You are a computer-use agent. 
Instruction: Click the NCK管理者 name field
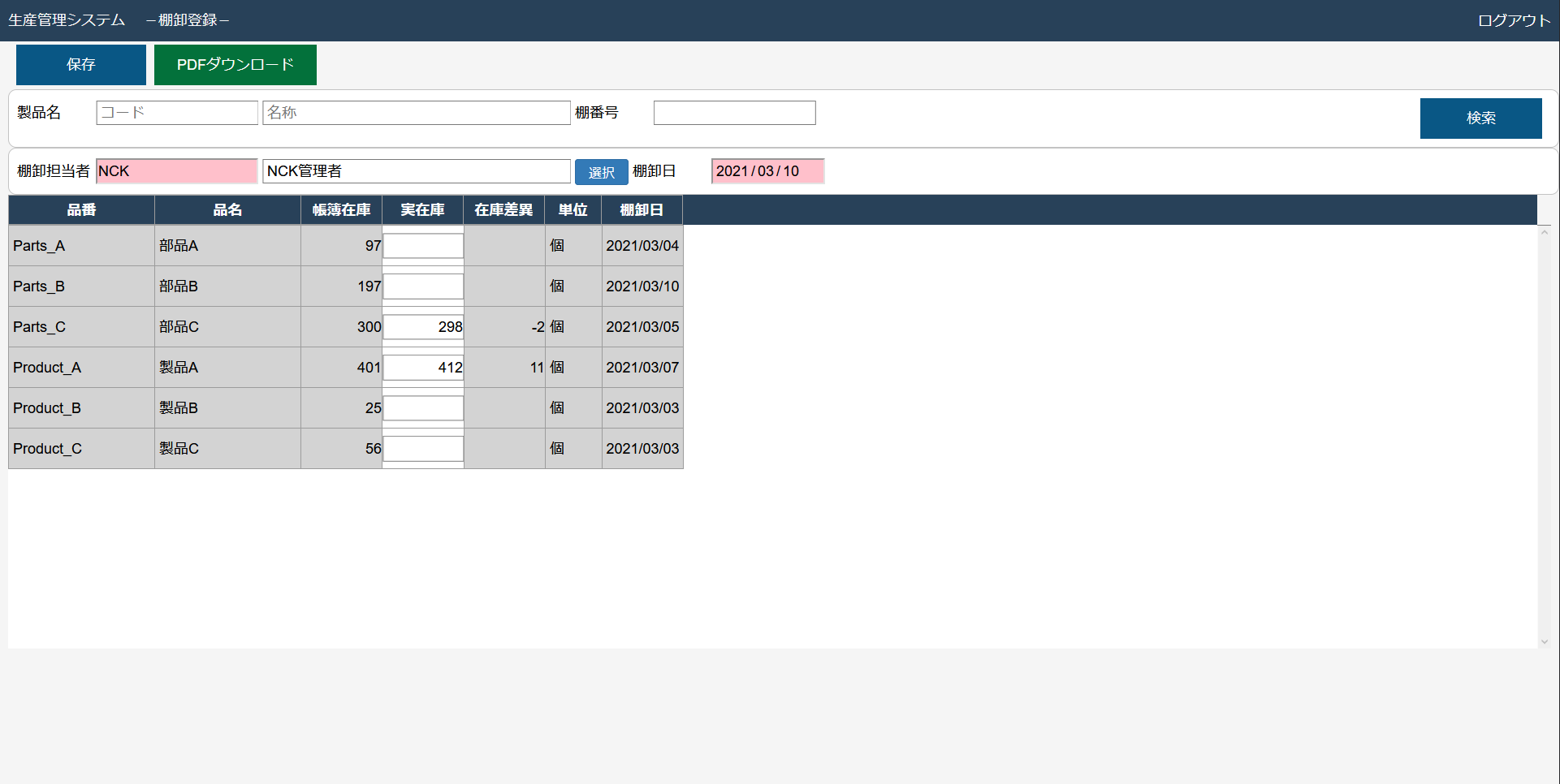pyautogui.click(x=416, y=171)
